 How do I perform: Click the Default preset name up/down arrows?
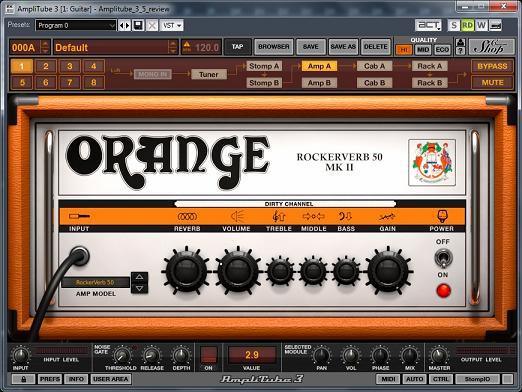coord(173,47)
